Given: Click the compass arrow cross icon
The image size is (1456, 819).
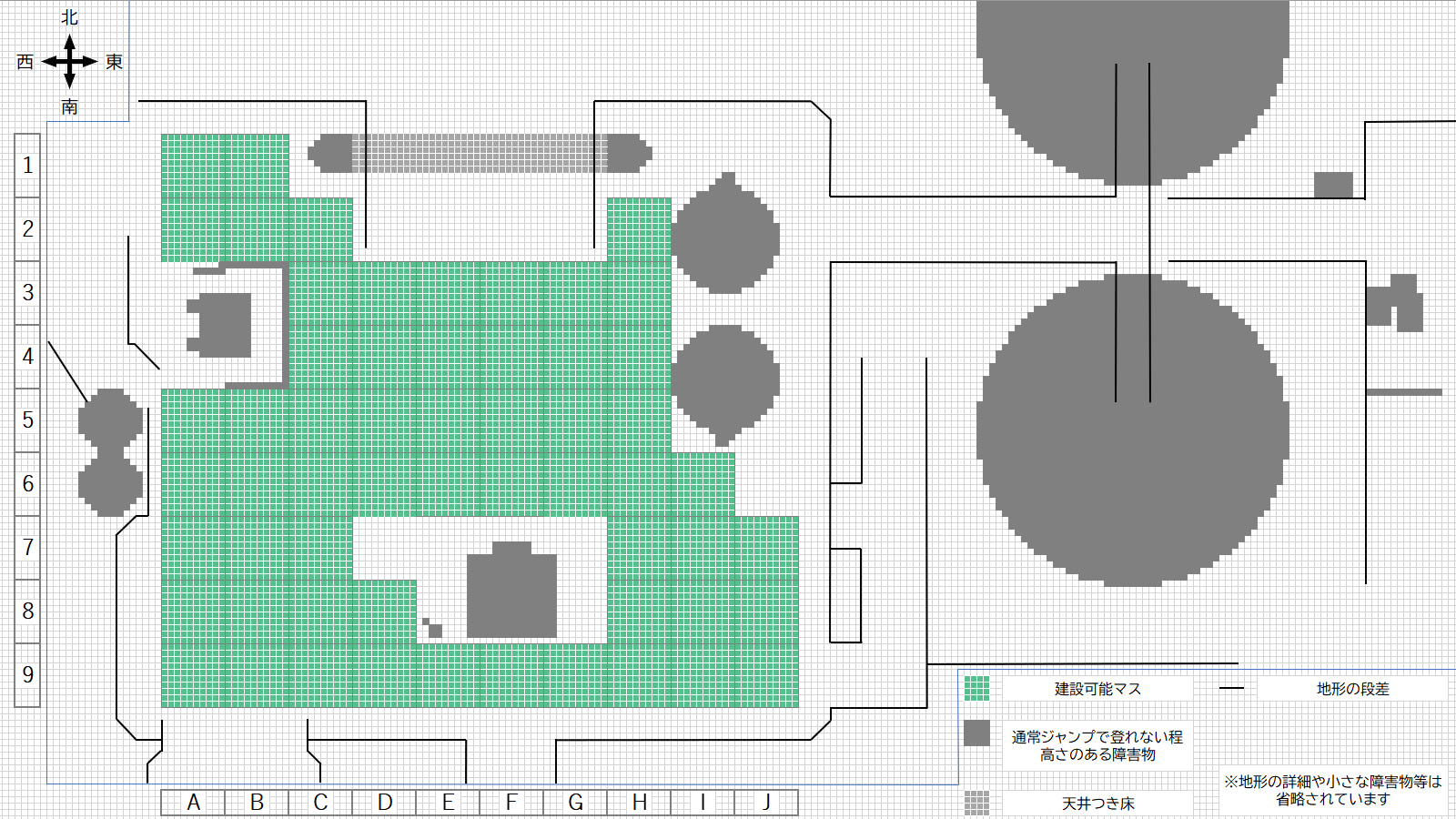Looking at the screenshot, I should pos(69,62).
